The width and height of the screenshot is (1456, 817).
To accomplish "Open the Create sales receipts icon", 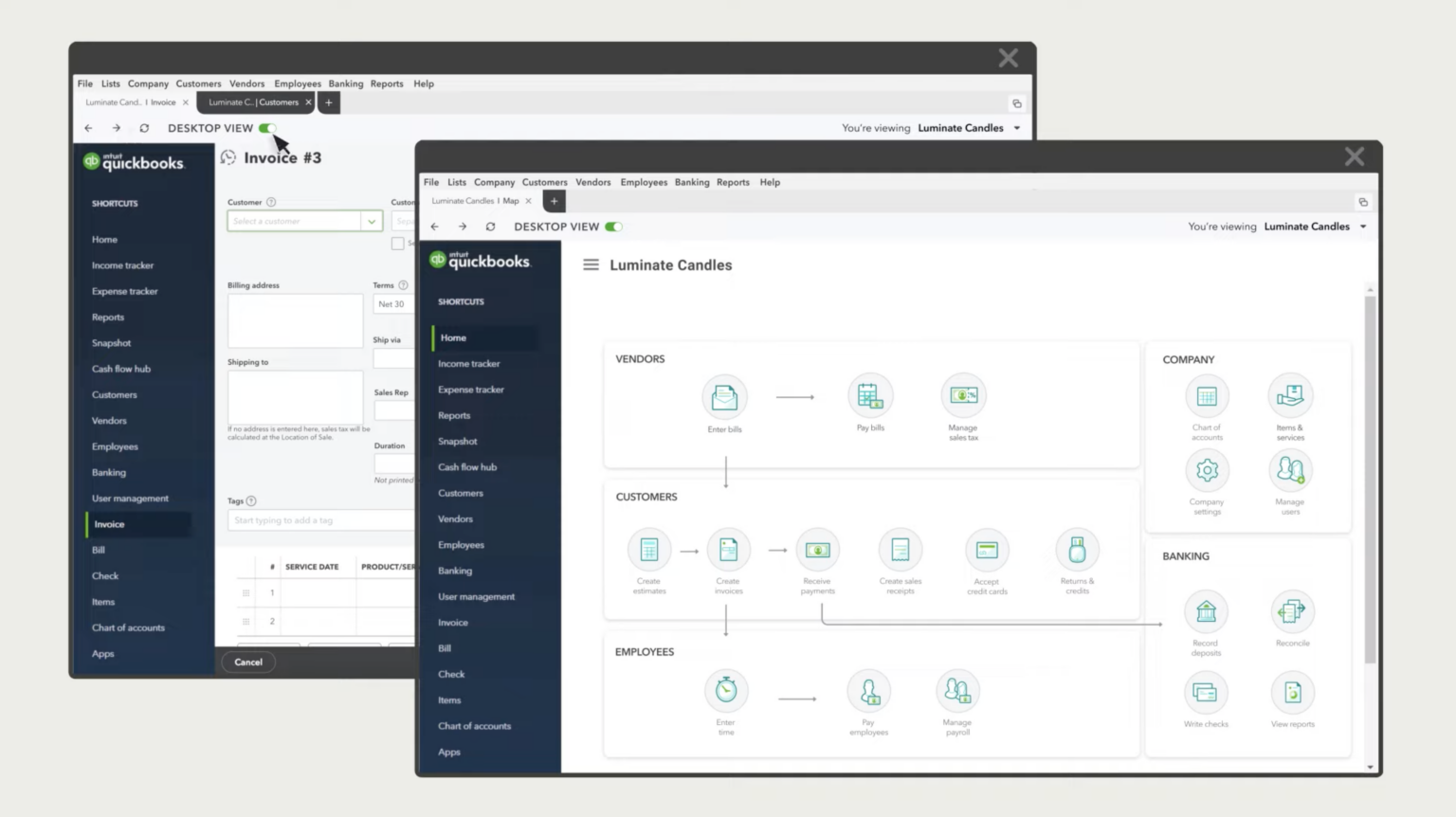I will click(901, 550).
